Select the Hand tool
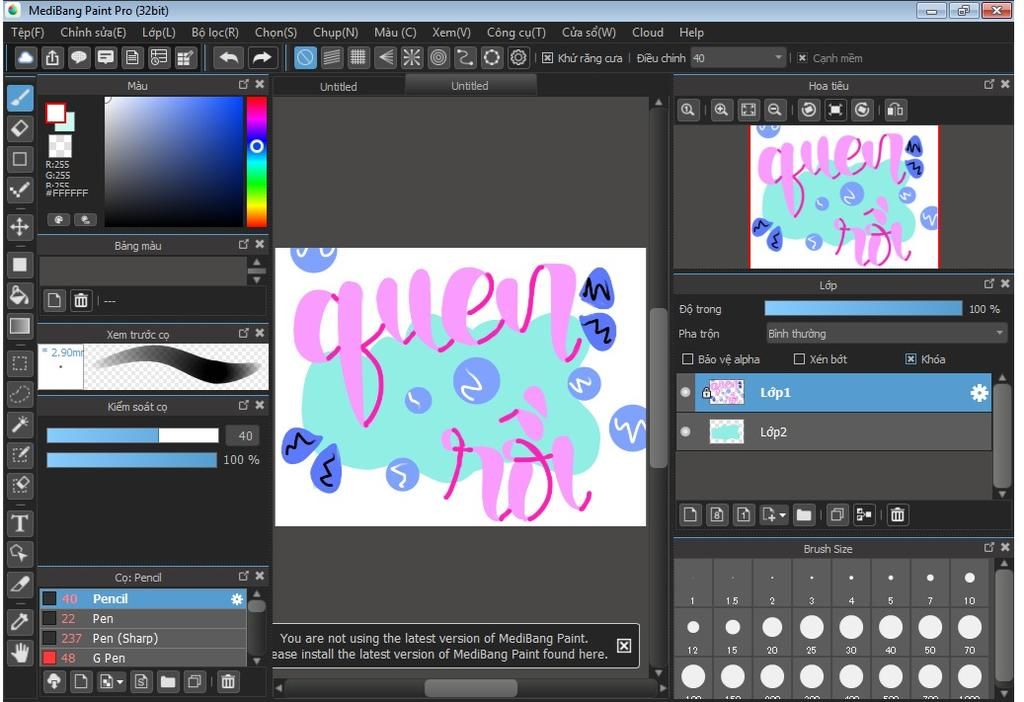The height and width of the screenshot is (702, 1024). 20,652
